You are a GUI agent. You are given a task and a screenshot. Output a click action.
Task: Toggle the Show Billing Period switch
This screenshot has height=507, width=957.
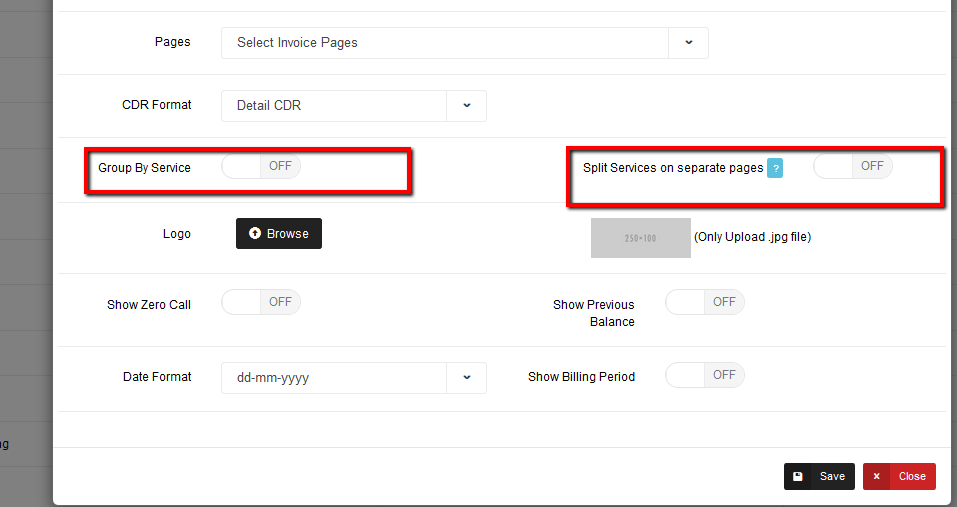click(705, 375)
